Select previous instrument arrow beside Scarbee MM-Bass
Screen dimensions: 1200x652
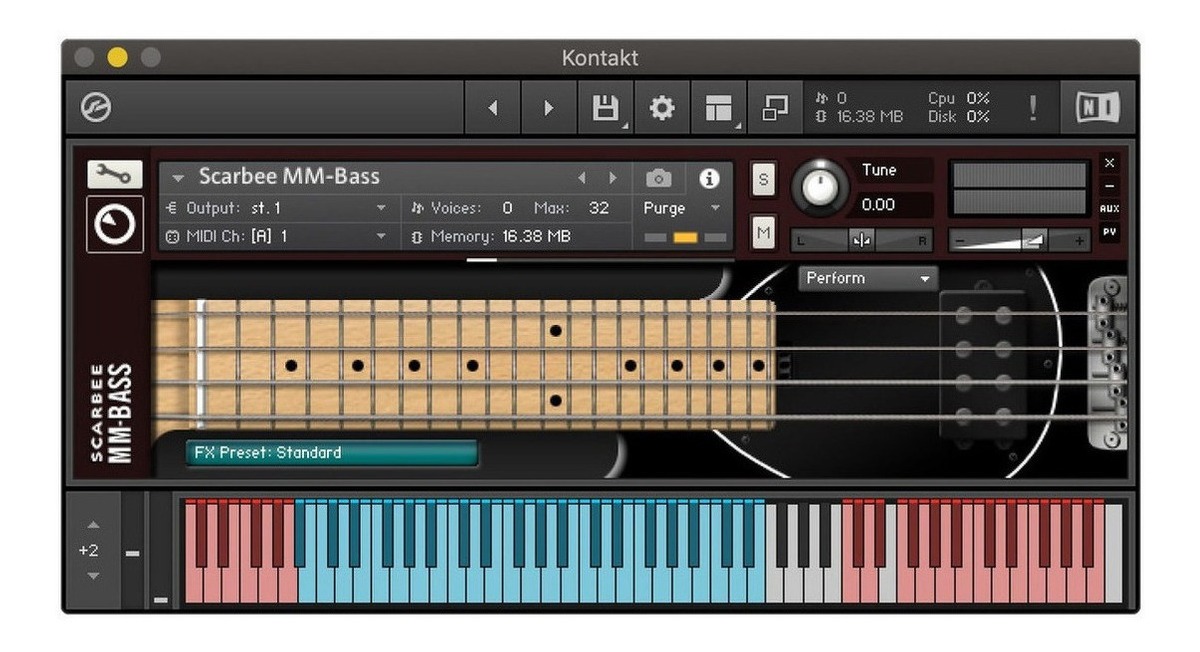pyautogui.click(x=582, y=178)
